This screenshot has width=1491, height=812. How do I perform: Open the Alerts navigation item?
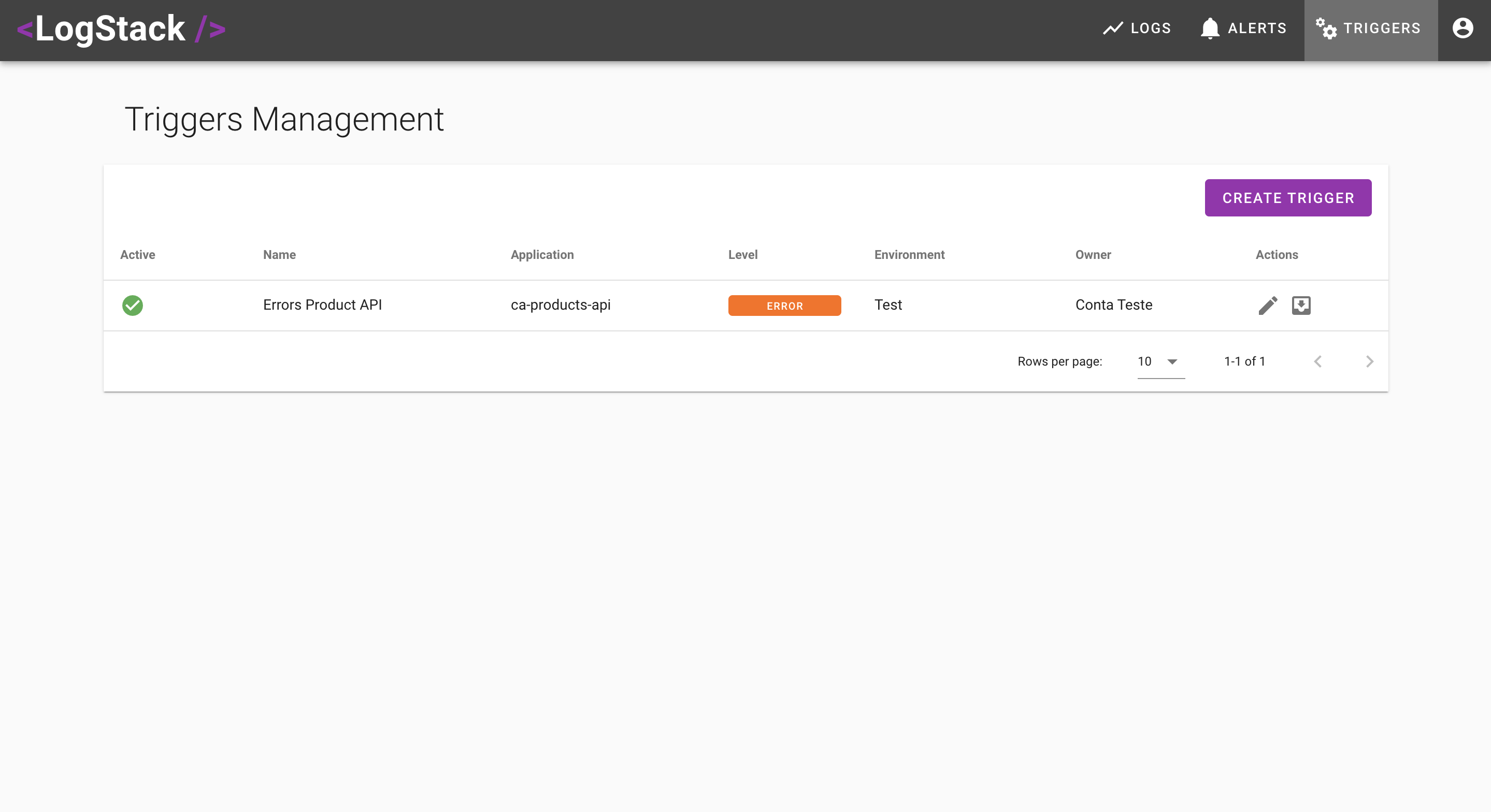(x=1243, y=28)
